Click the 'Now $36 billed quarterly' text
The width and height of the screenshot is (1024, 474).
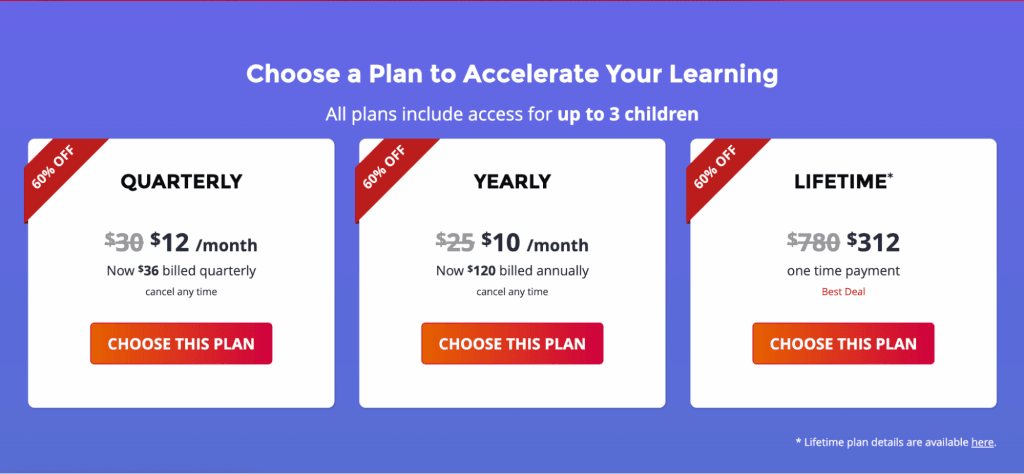point(181,270)
